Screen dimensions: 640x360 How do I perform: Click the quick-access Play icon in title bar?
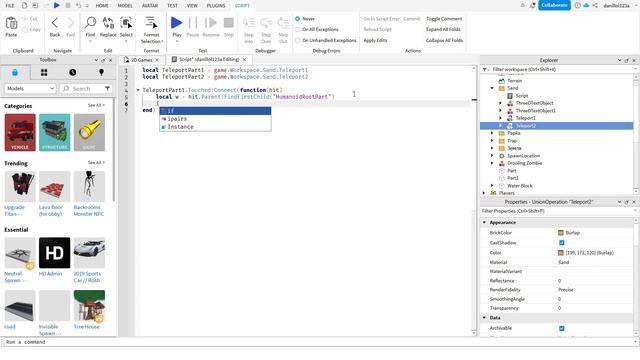click(56, 5)
